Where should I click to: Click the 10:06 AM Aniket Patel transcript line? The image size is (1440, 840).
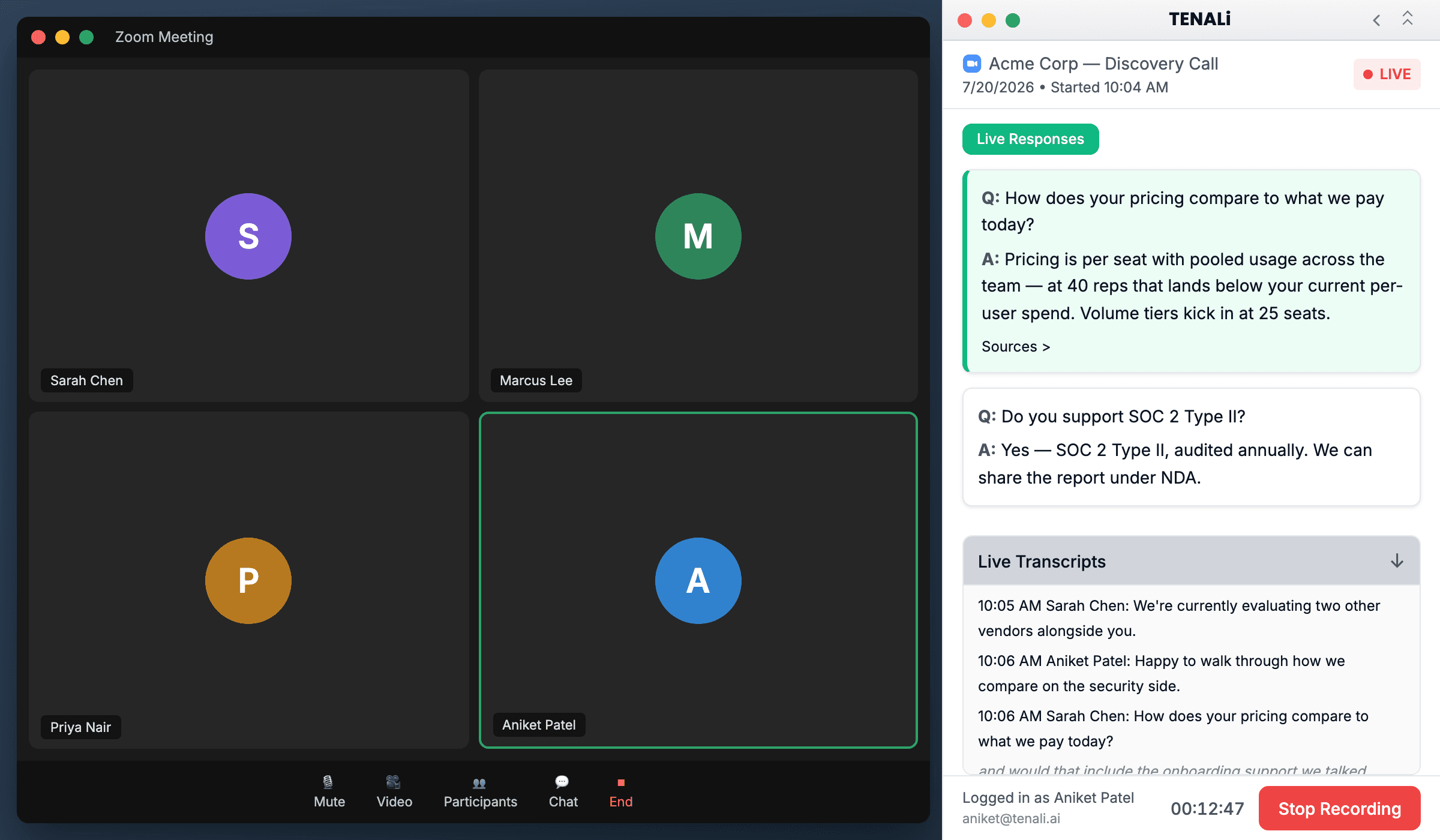click(1161, 673)
